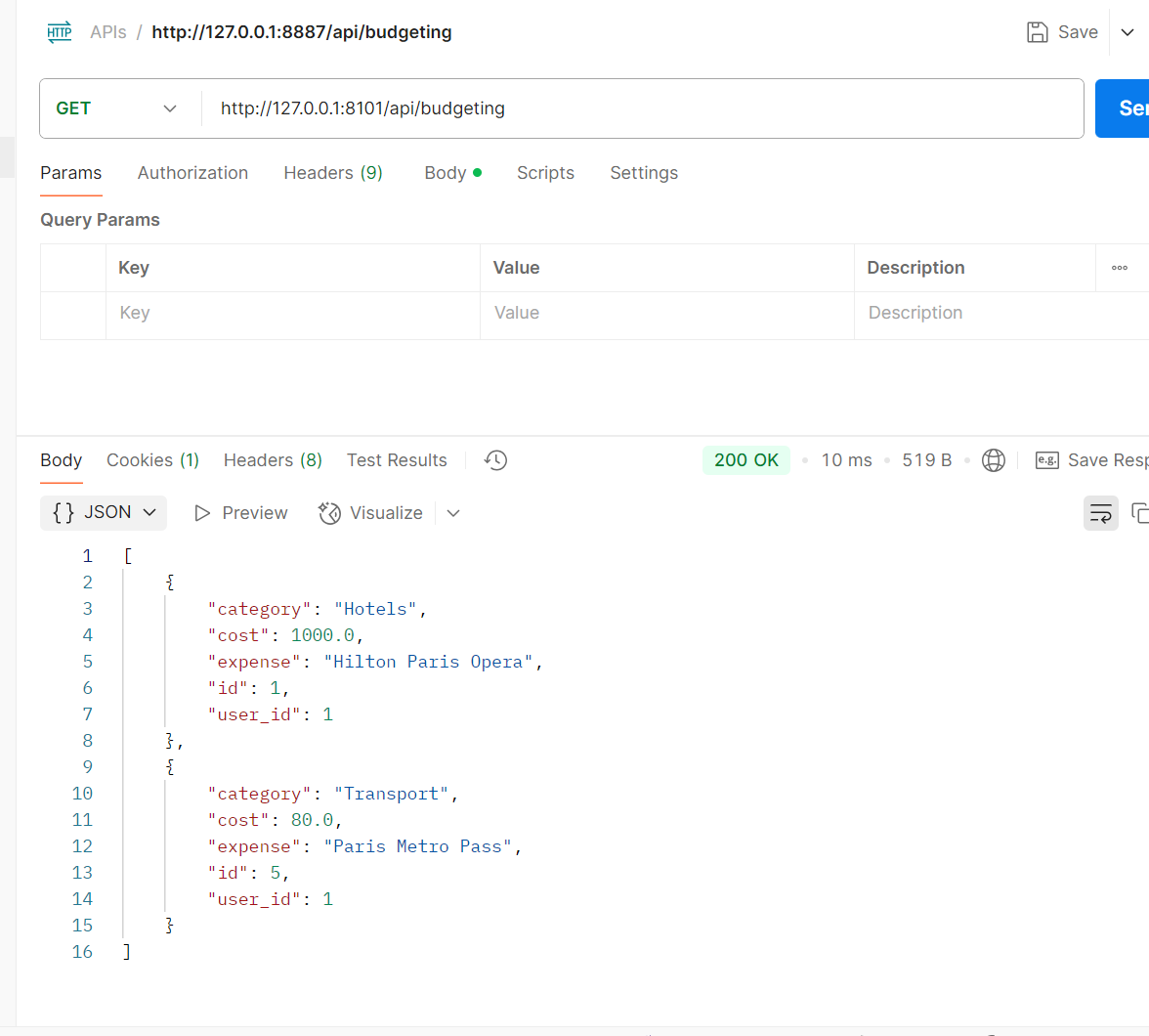Open the JSON format dropdown
This screenshot has height=1036, width=1149.
[104, 512]
